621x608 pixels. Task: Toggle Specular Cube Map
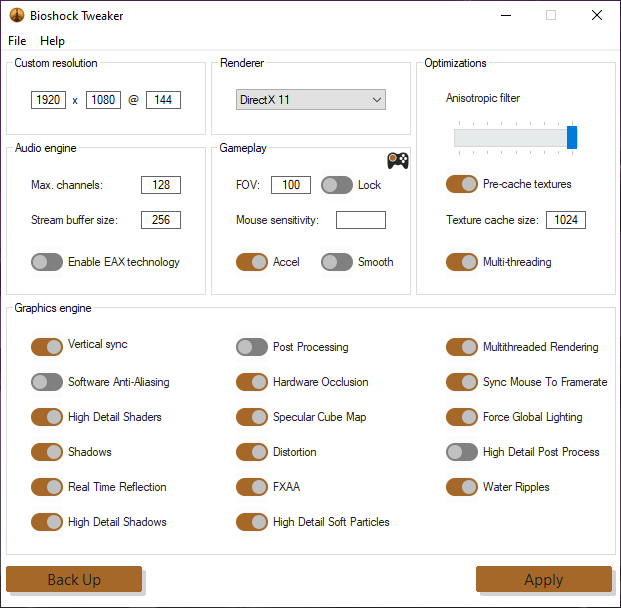pos(252,417)
